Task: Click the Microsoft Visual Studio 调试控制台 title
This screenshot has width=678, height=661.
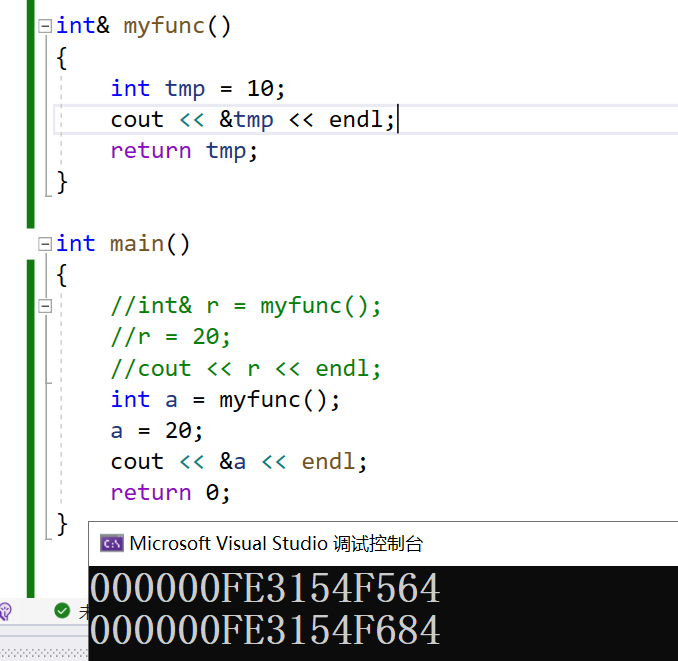Action: 276,544
